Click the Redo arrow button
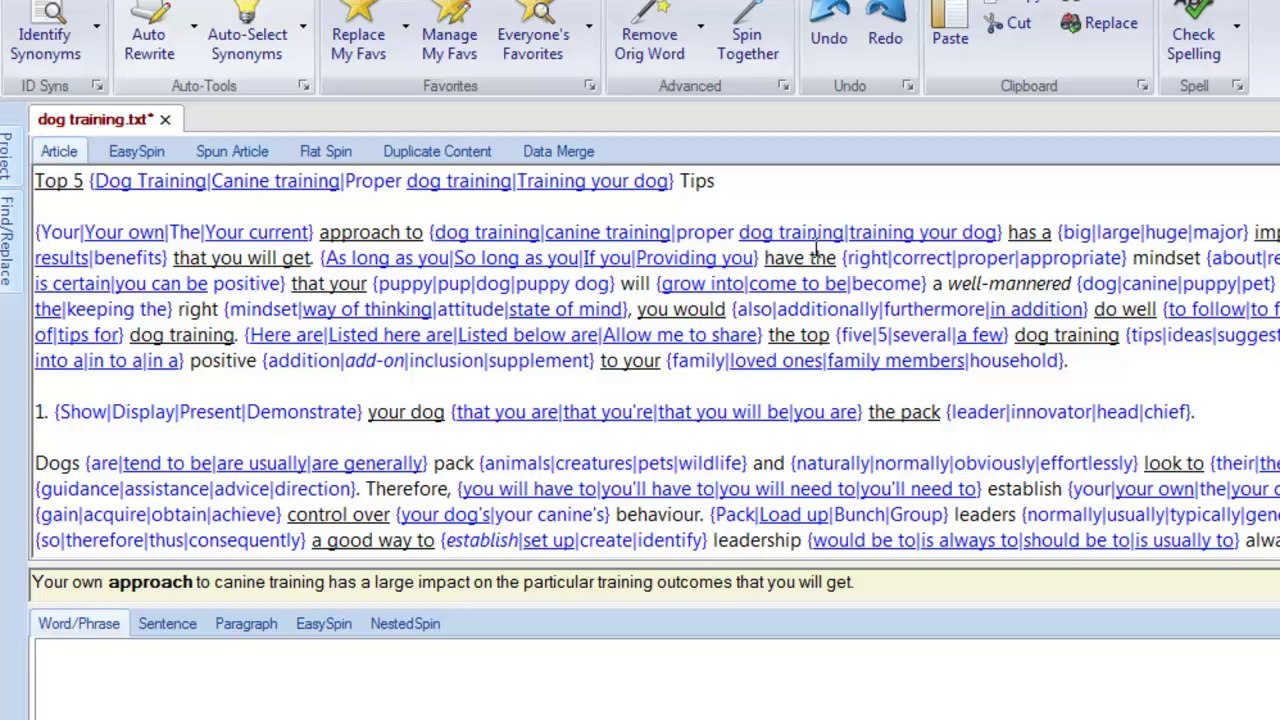 [x=885, y=26]
